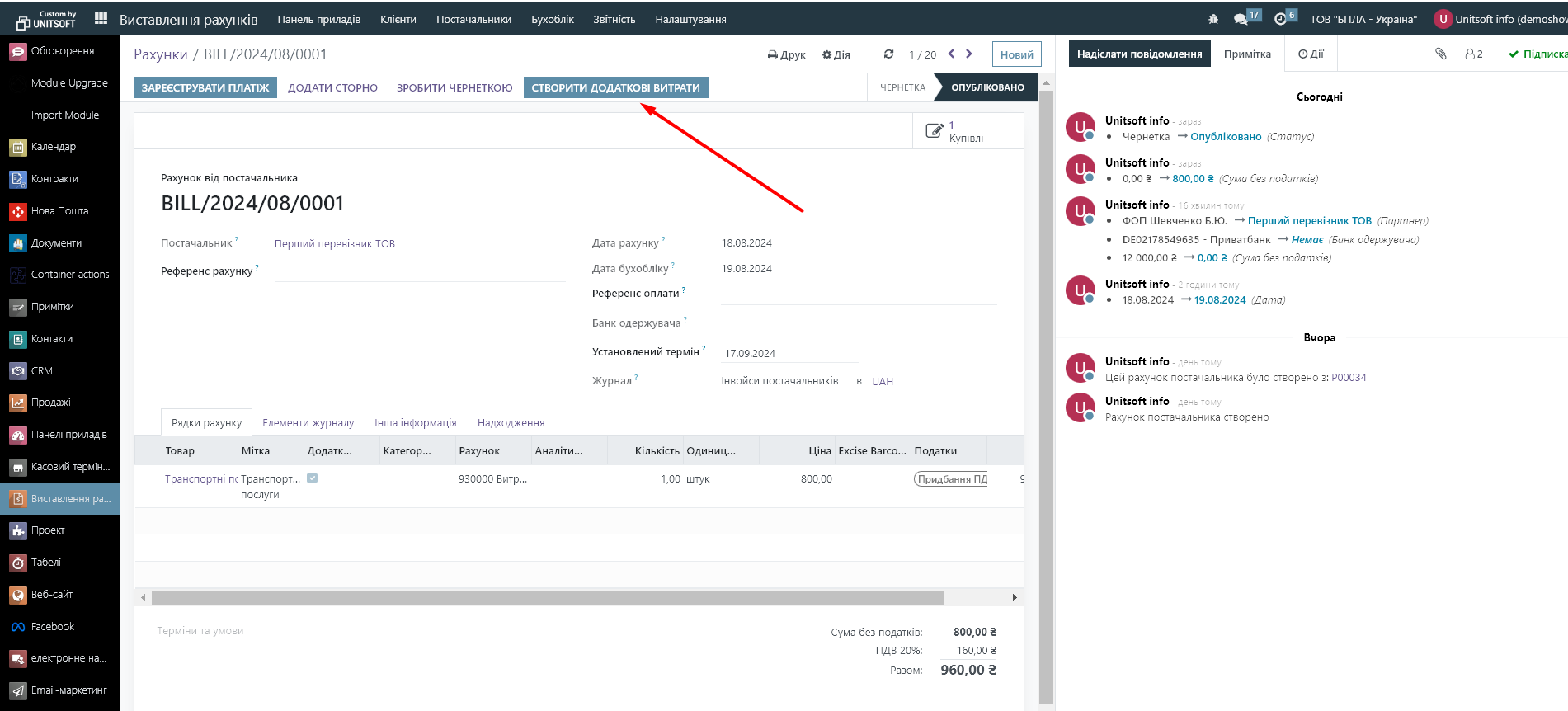1568x711 pixels.
Task: Toggle the checkbox in the Транспортні invoice line
Action: 313,478
